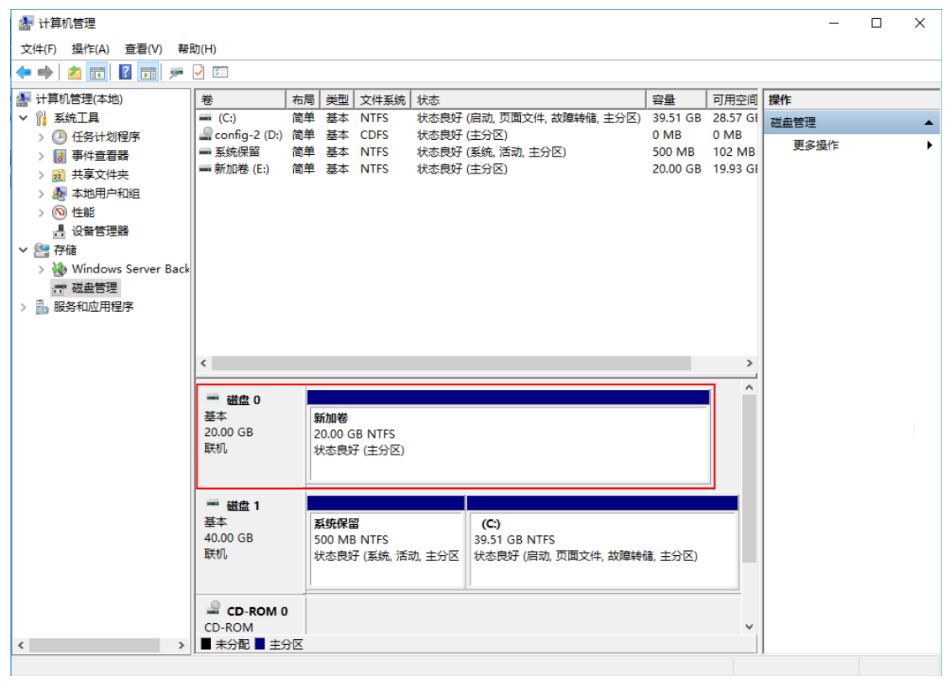Expand the 本地用户和组 node arrow
This screenshot has width=948, height=684.
click(41, 194)
